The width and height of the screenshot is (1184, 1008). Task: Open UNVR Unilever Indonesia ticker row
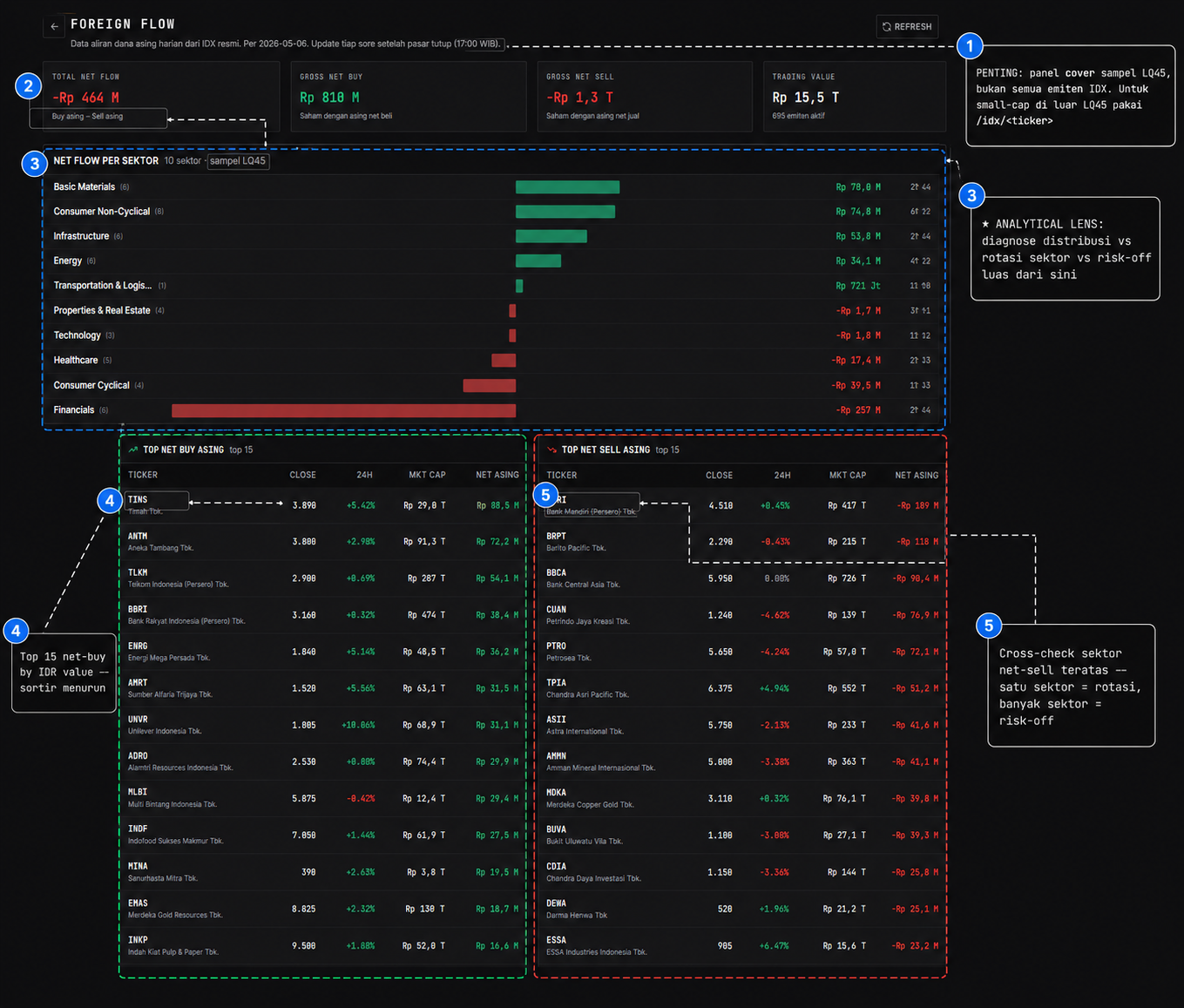[323, 725]
